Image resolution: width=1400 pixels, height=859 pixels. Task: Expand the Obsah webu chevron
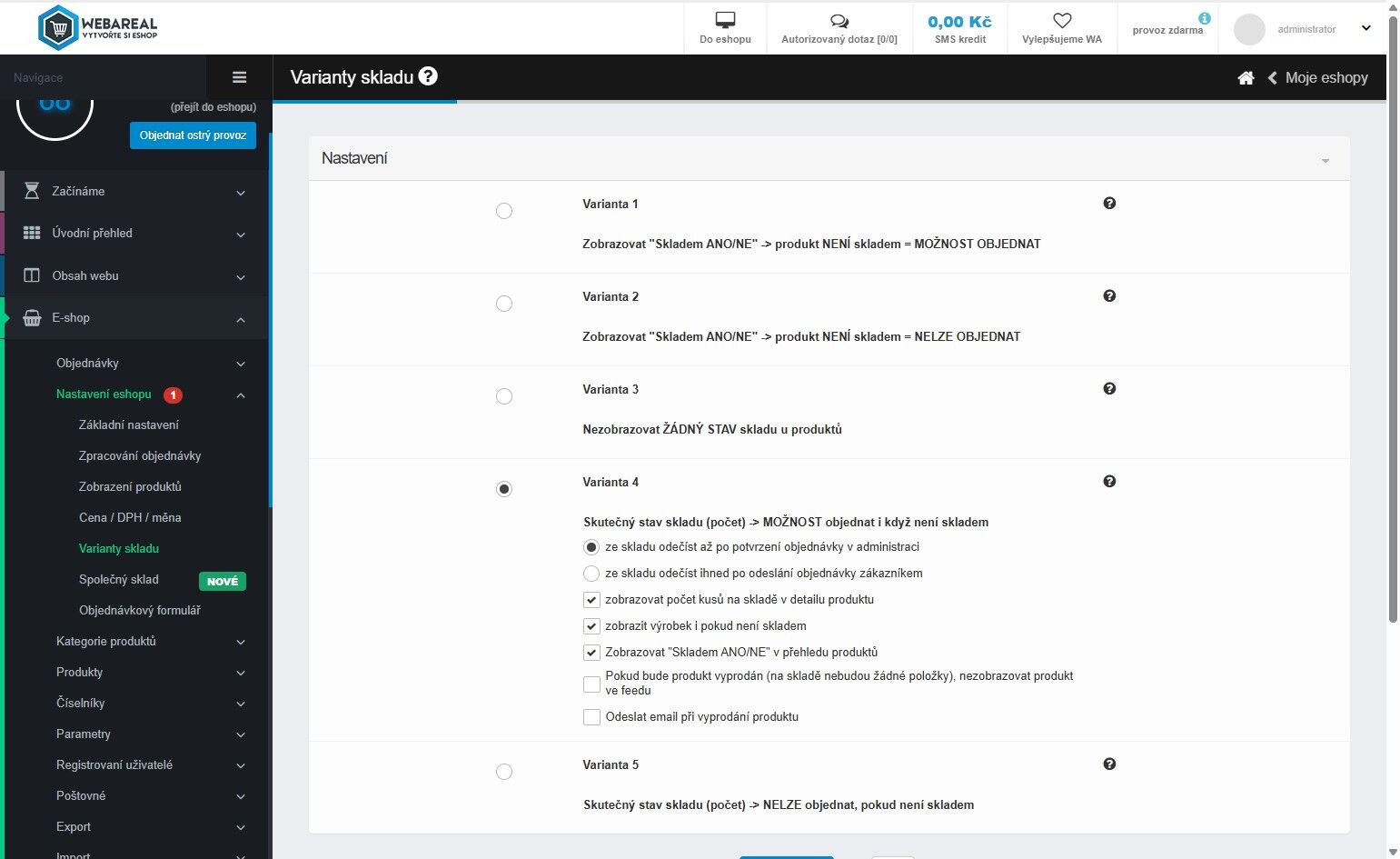pos(241,277)
